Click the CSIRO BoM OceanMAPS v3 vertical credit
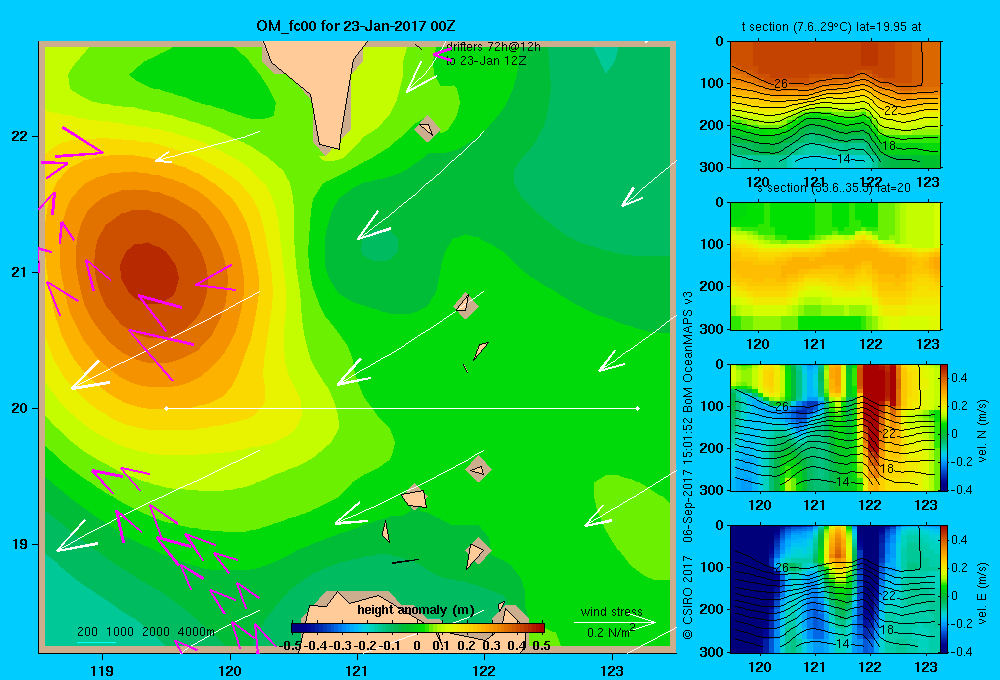 click(688, 466)
